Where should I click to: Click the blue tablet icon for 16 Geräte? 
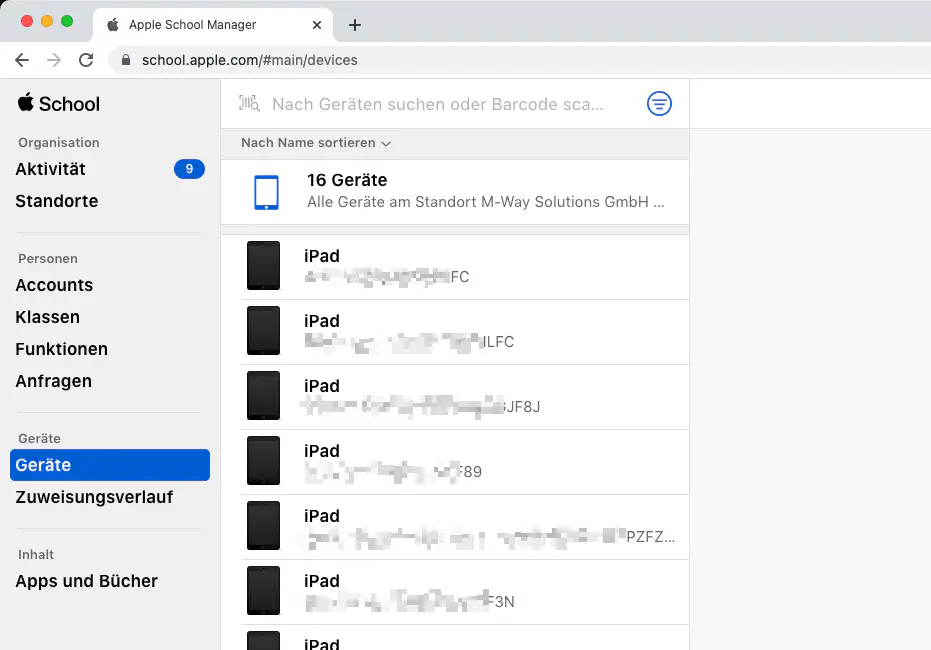266,192
